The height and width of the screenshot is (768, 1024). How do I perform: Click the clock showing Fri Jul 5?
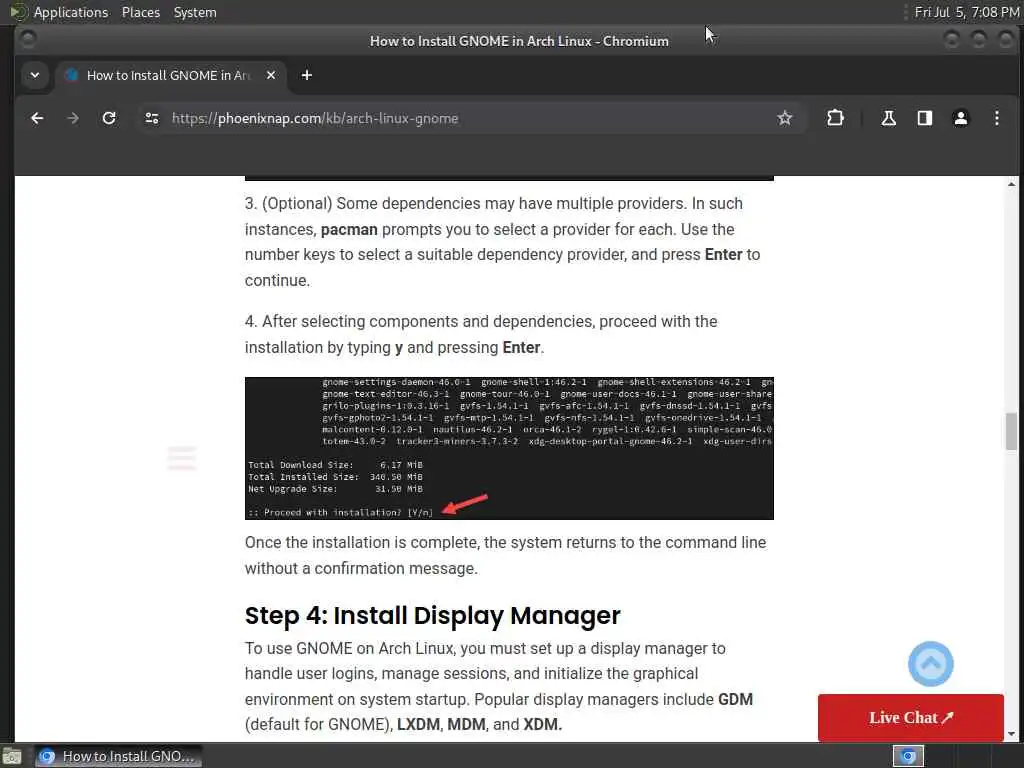(967, 12)
